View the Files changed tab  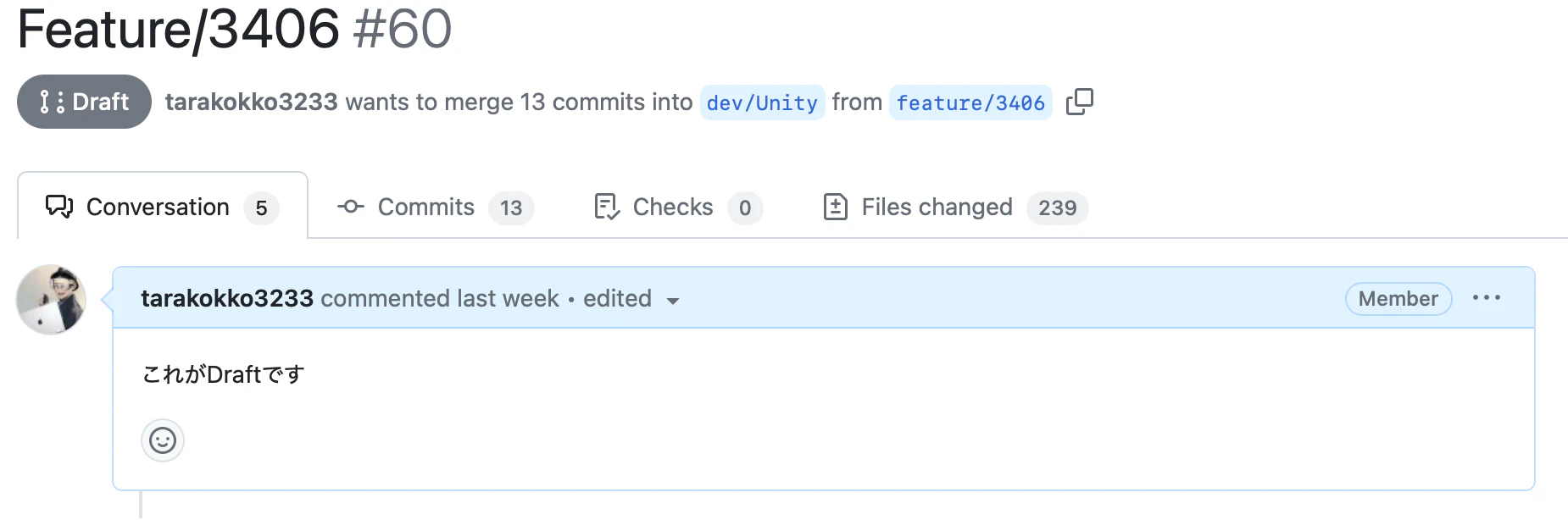(955, 207)
